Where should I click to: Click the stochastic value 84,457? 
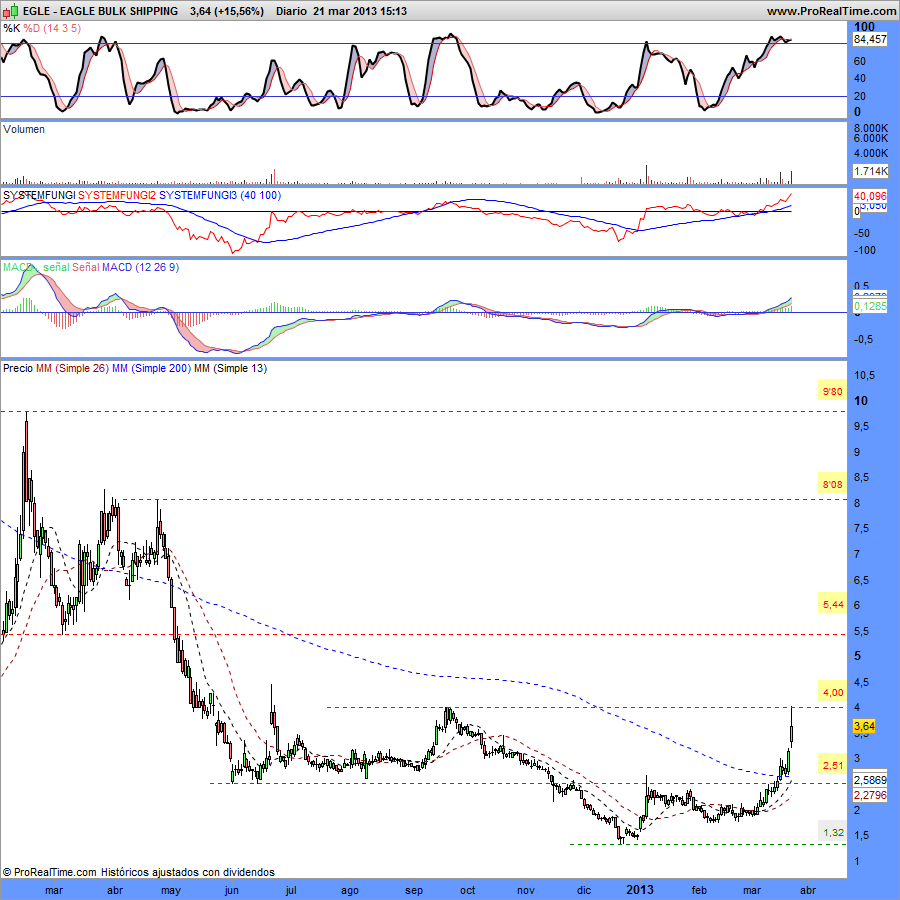(x=870, y=40)
